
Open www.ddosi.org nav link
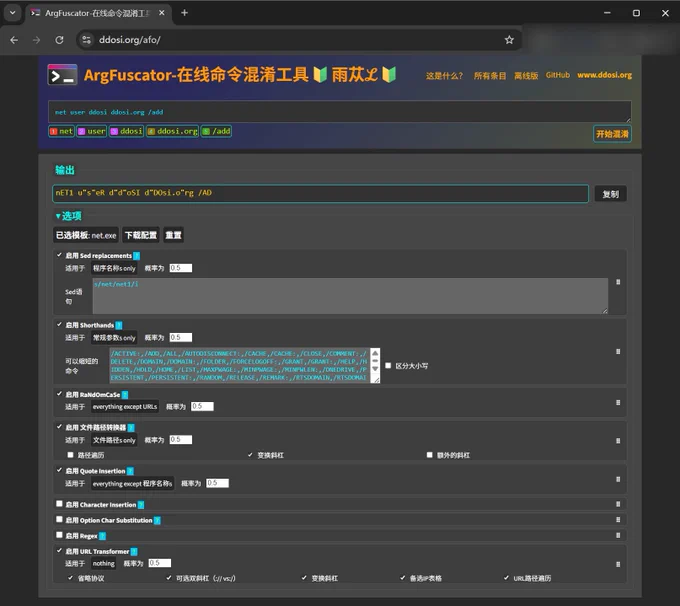tap(604, 75)
